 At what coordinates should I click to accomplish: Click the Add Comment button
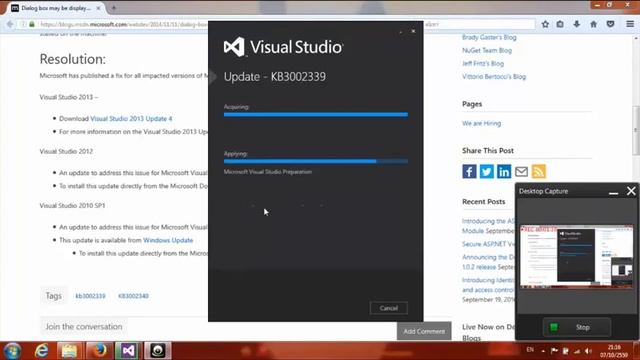coord(424,331)
